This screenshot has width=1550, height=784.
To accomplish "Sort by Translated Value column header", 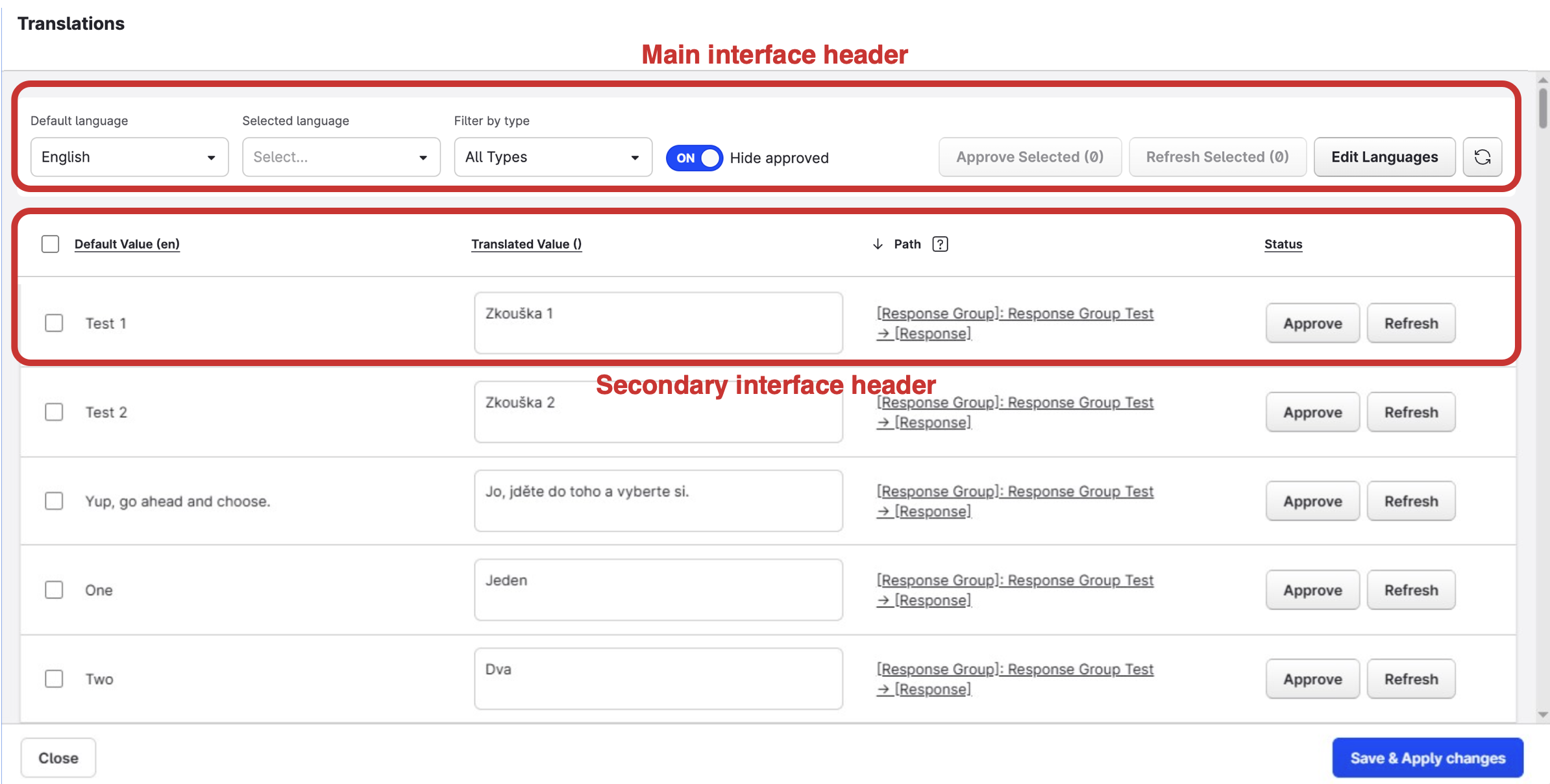I will [526, 244].
